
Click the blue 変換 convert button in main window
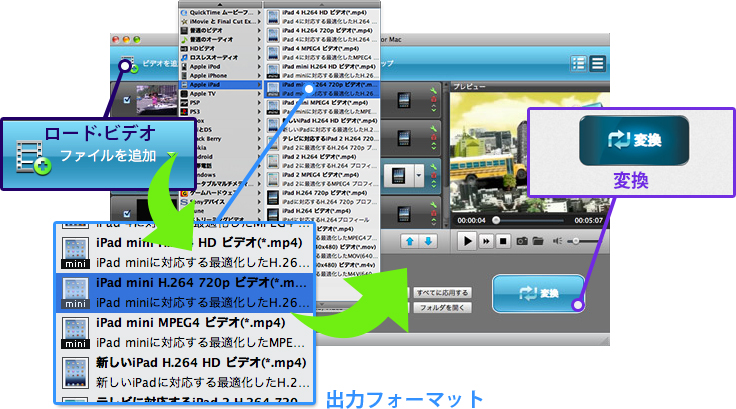(538, 293)
